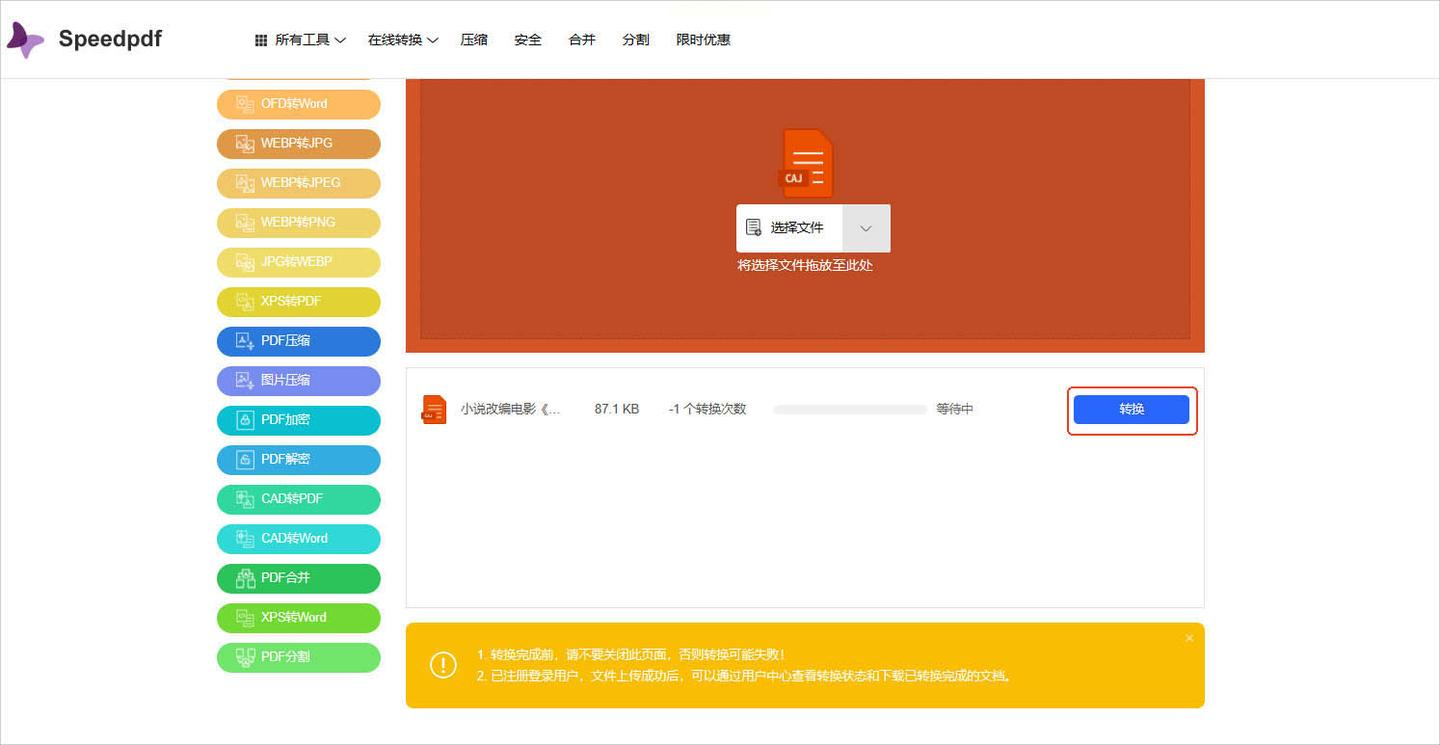This screenshot has height=745, width=1440.
Task: Click the unlock icon on PDF解密
Action: [245, 459]
